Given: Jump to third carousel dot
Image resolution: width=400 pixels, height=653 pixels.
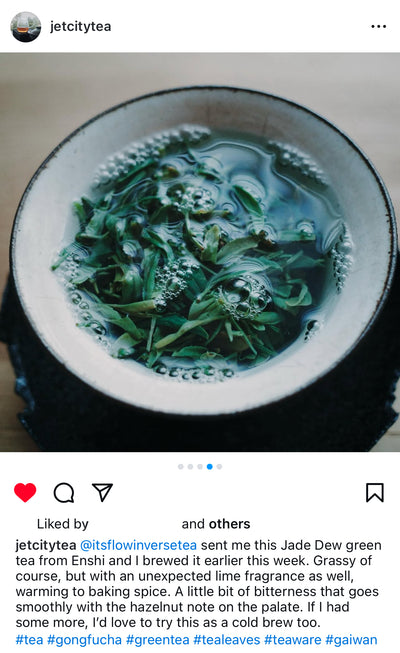Looking at the screenshot, I should tap(200, 466).
